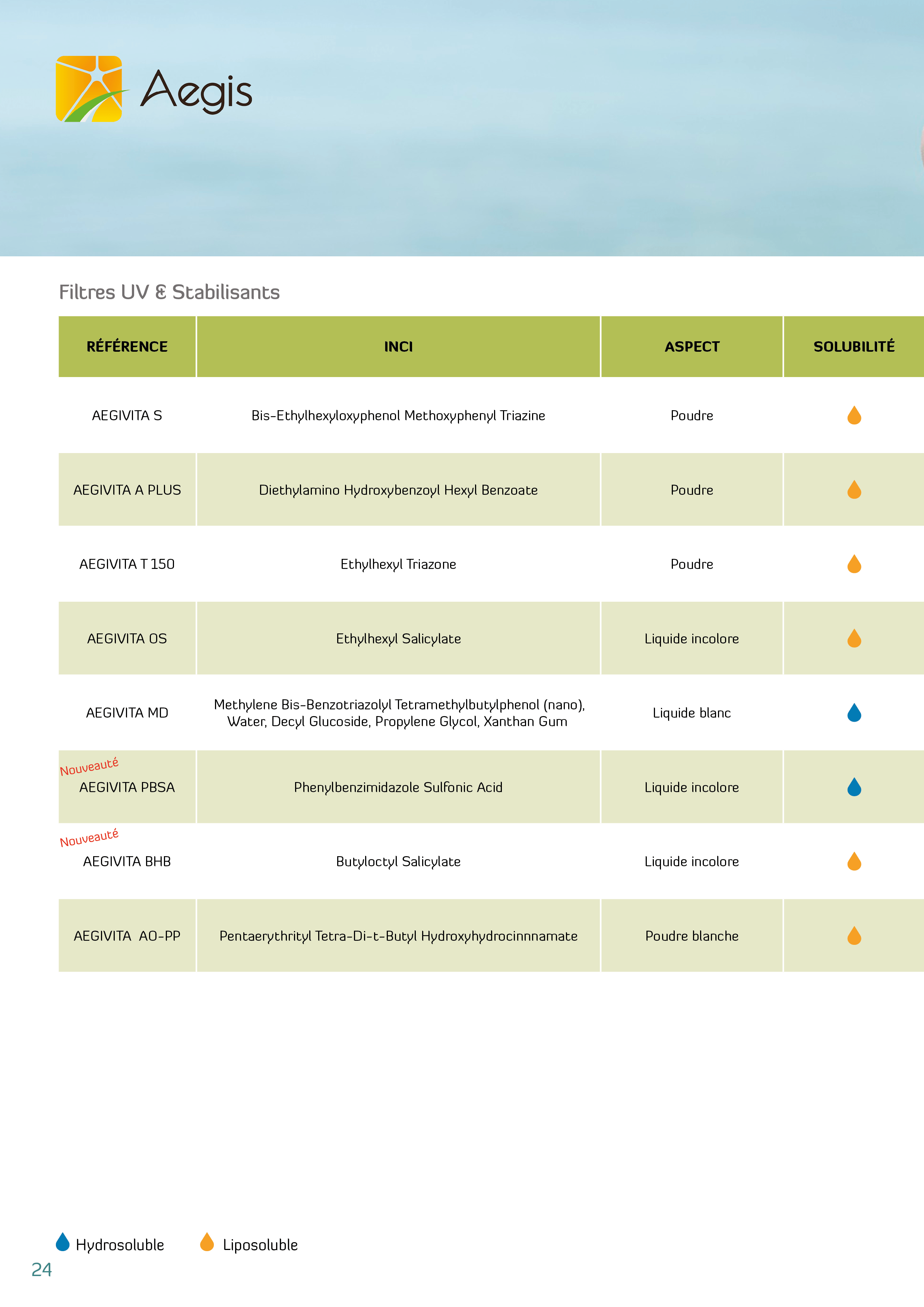Click the SOLUBILITÉ column header

tap(854, 346)
